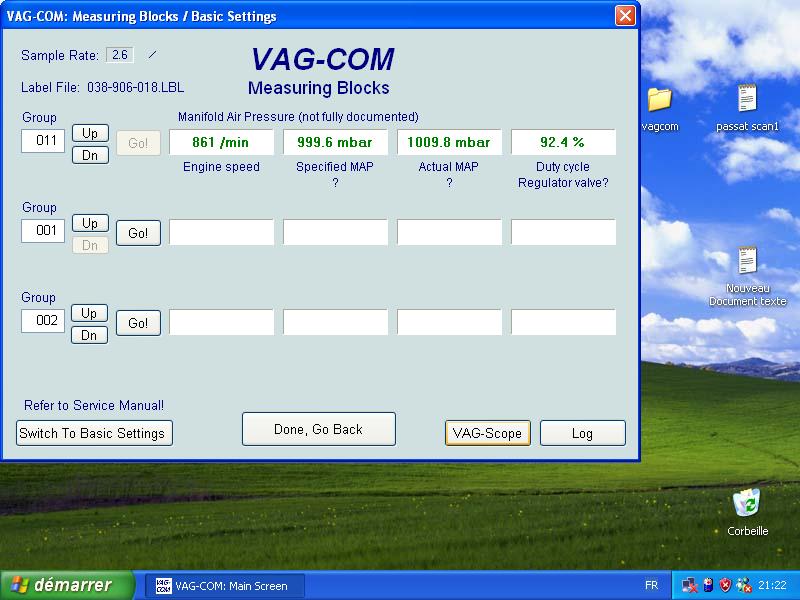Click Up beside group 001
Screen dimensions: 800x600
(90, 223)
